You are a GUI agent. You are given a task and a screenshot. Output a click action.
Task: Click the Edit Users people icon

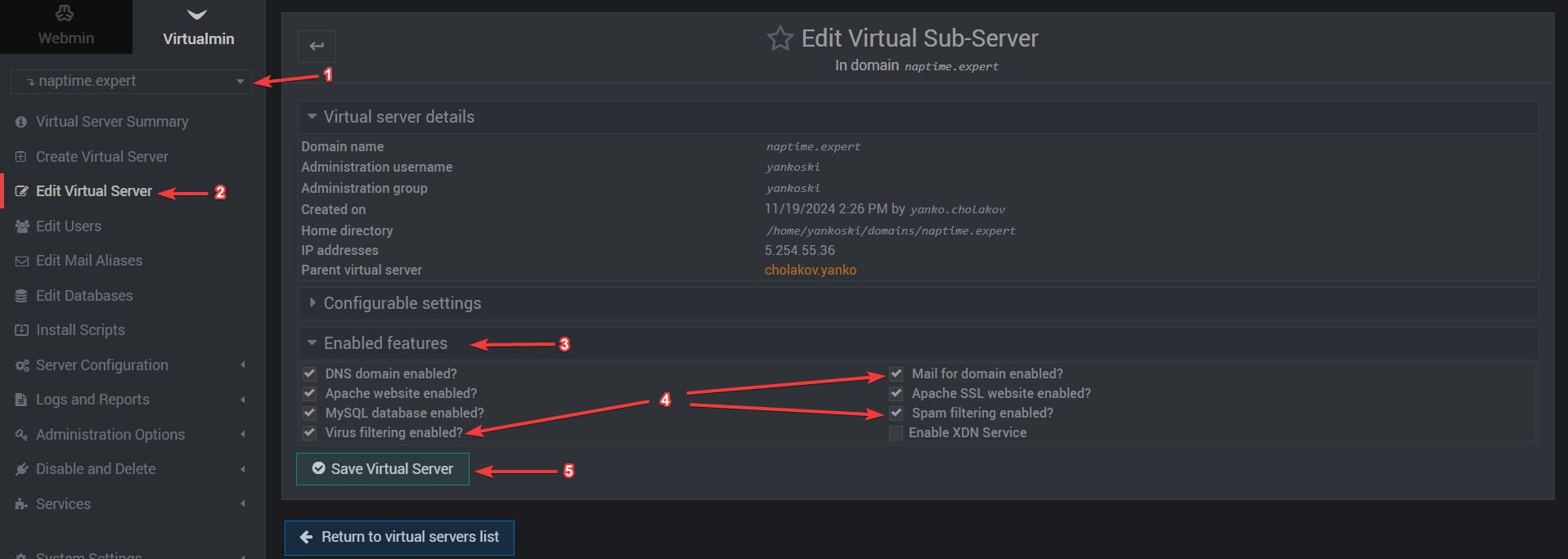[x=22, y=226]
